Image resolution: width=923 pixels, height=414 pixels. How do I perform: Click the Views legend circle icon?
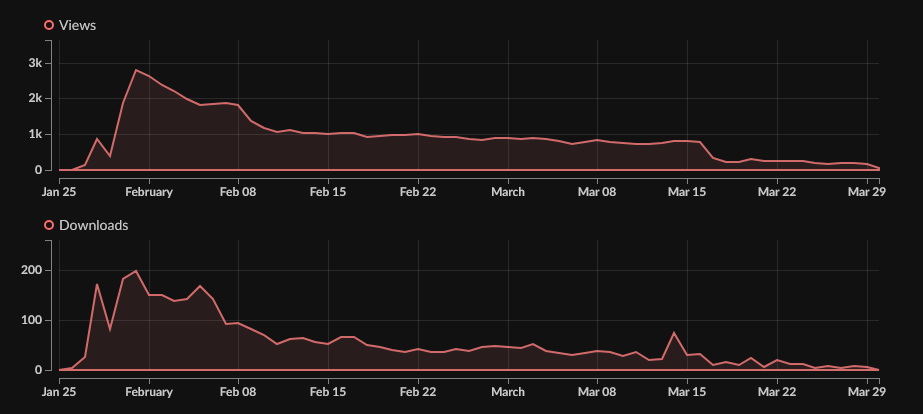[x=49, y=25]
